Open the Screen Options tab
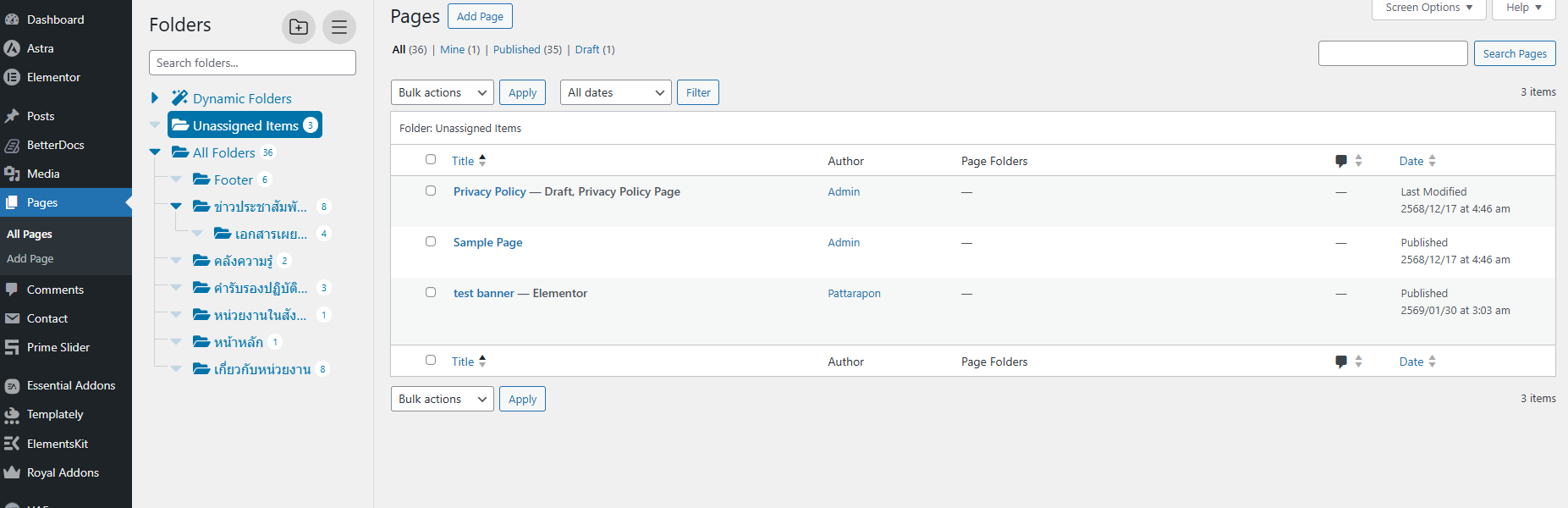The width and height of the screenshot is (1568, 508). click(x=1429, y=8)
